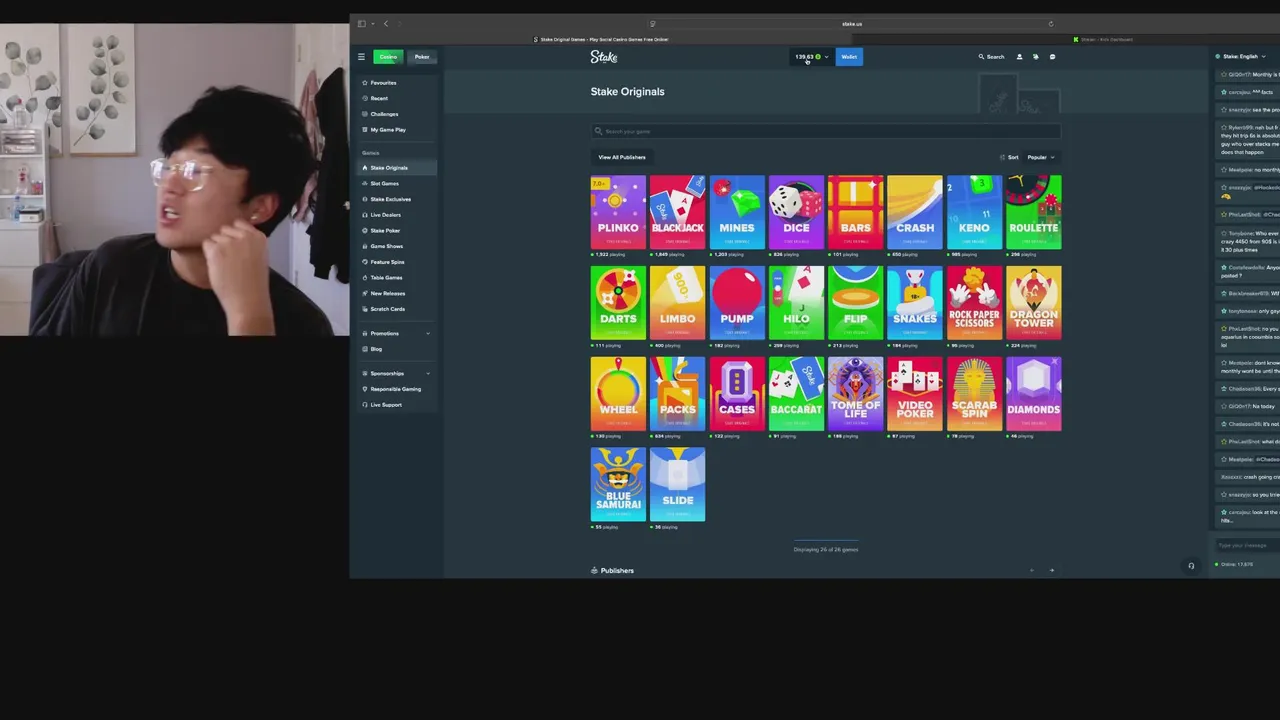
Task: Expand the Sponsorships section
Action: (397, 374)
